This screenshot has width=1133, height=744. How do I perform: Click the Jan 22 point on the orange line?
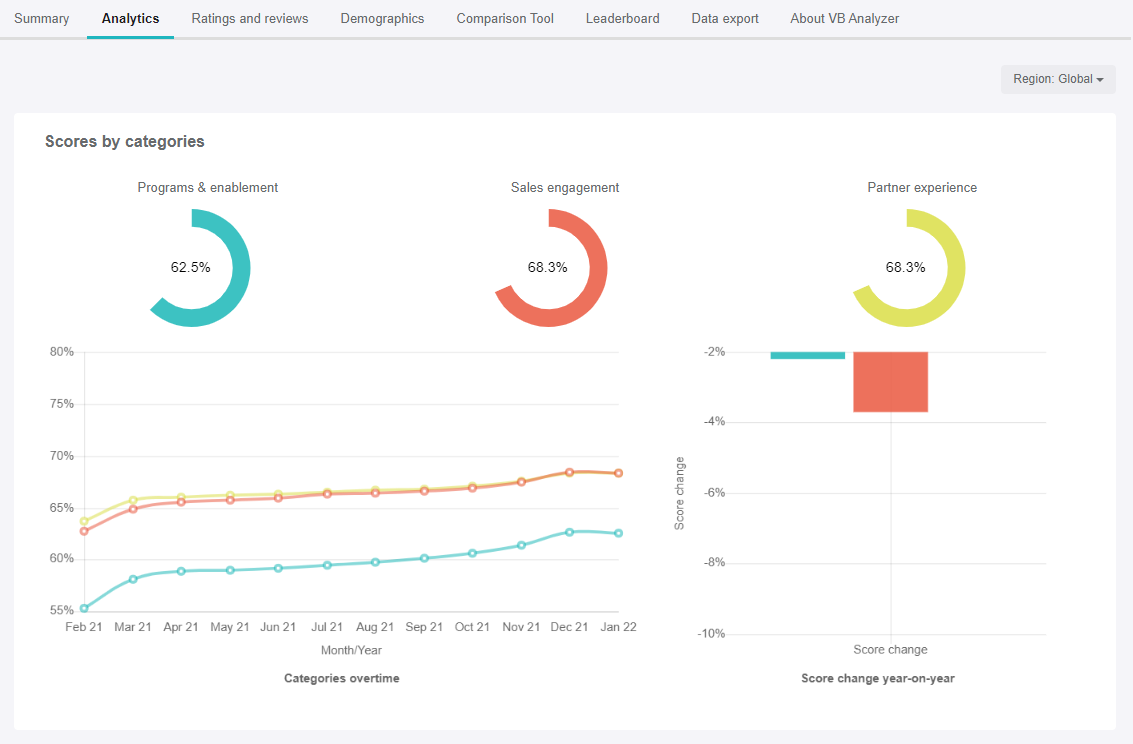pos(618,473)
